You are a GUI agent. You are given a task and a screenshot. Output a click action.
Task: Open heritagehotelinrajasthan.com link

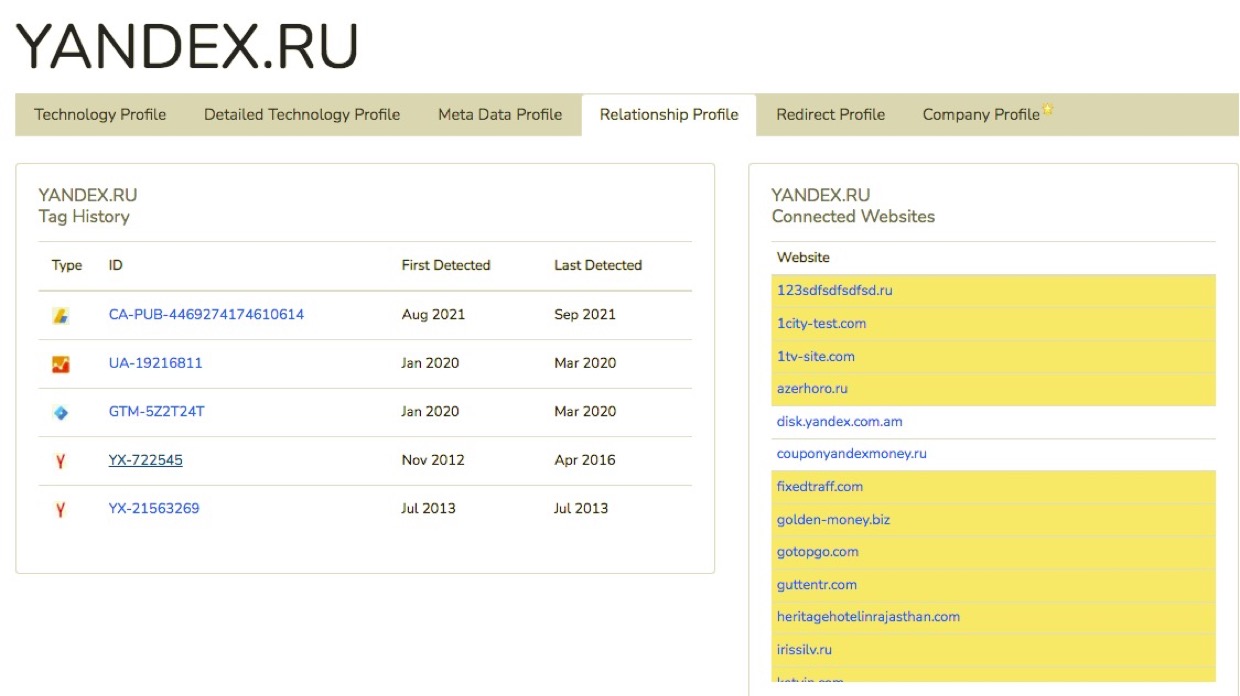[x=868, y=617]
